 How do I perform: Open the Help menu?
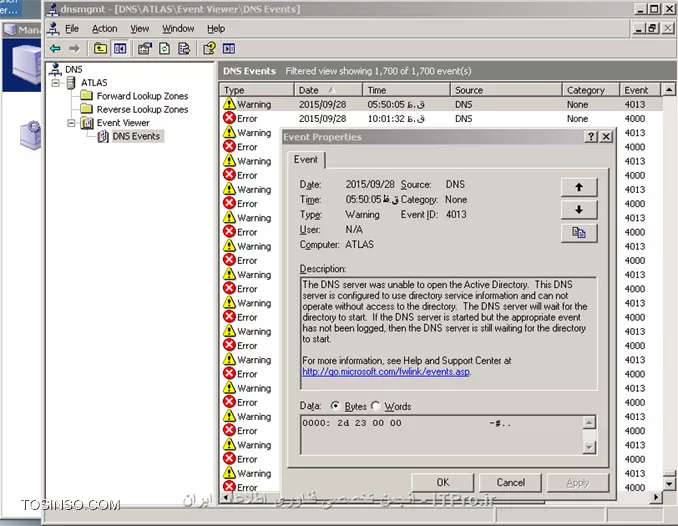coord(216,29)
